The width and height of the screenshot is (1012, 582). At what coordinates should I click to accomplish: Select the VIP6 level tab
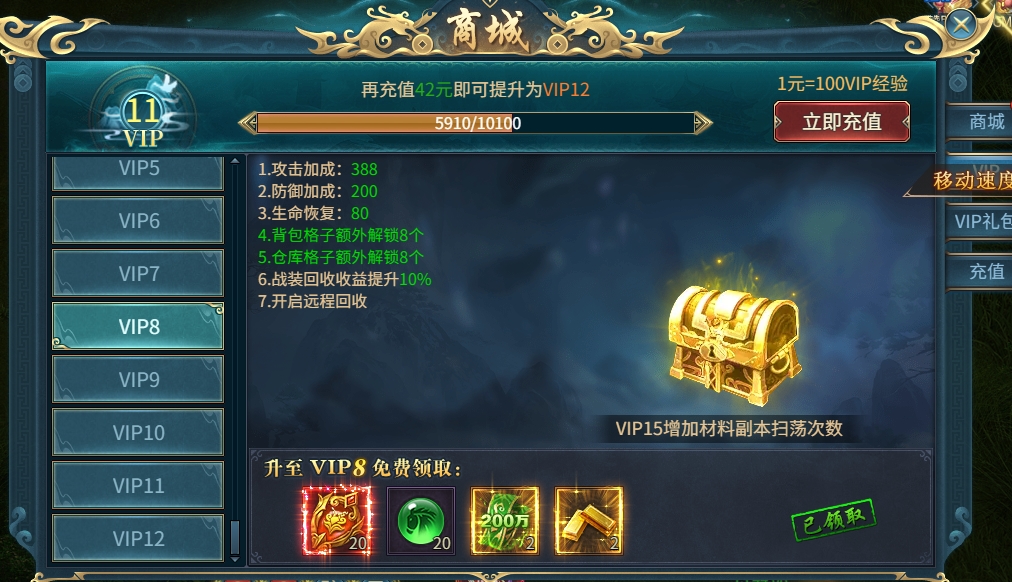[x=138, y=221]
